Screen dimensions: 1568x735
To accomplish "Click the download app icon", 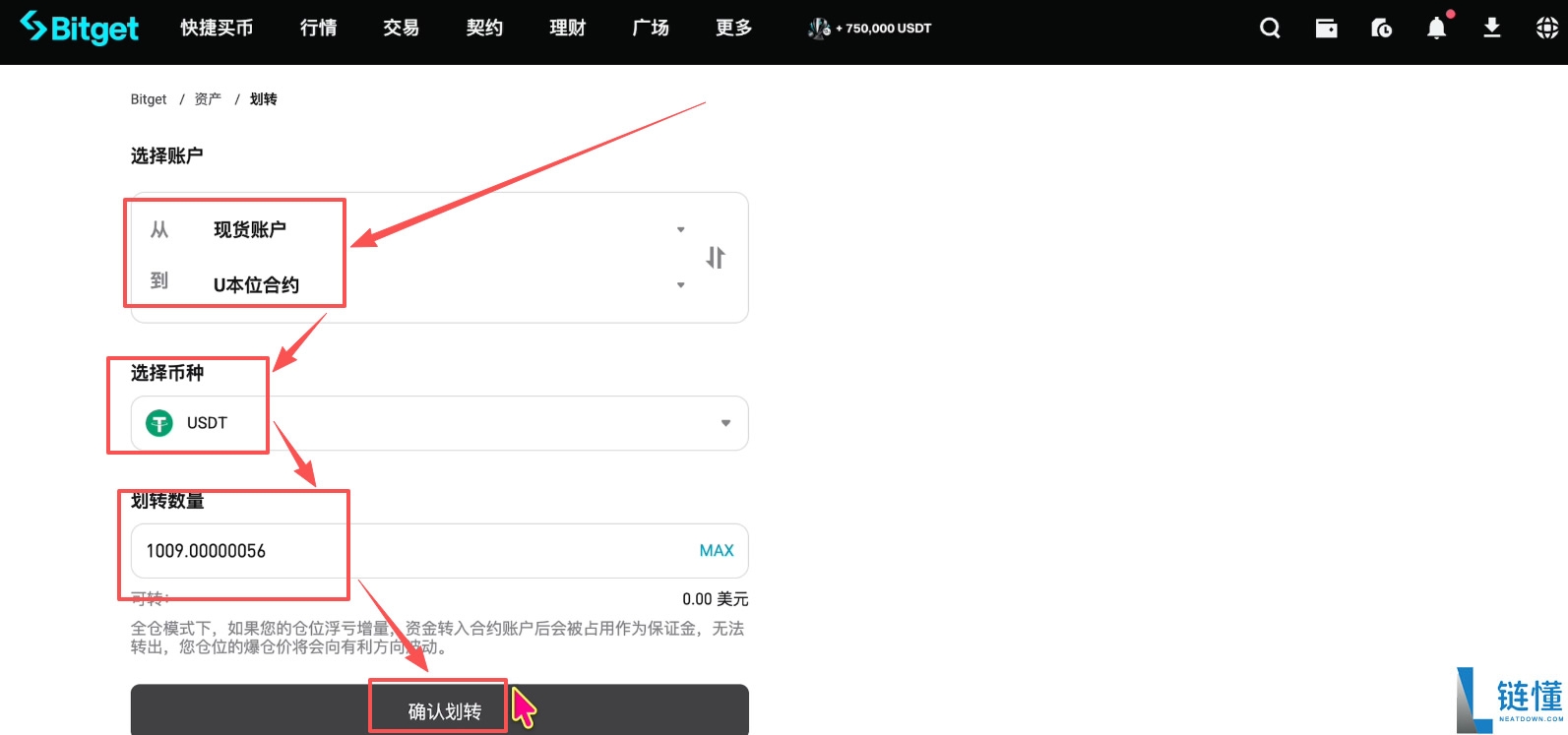I will 1492,28.
